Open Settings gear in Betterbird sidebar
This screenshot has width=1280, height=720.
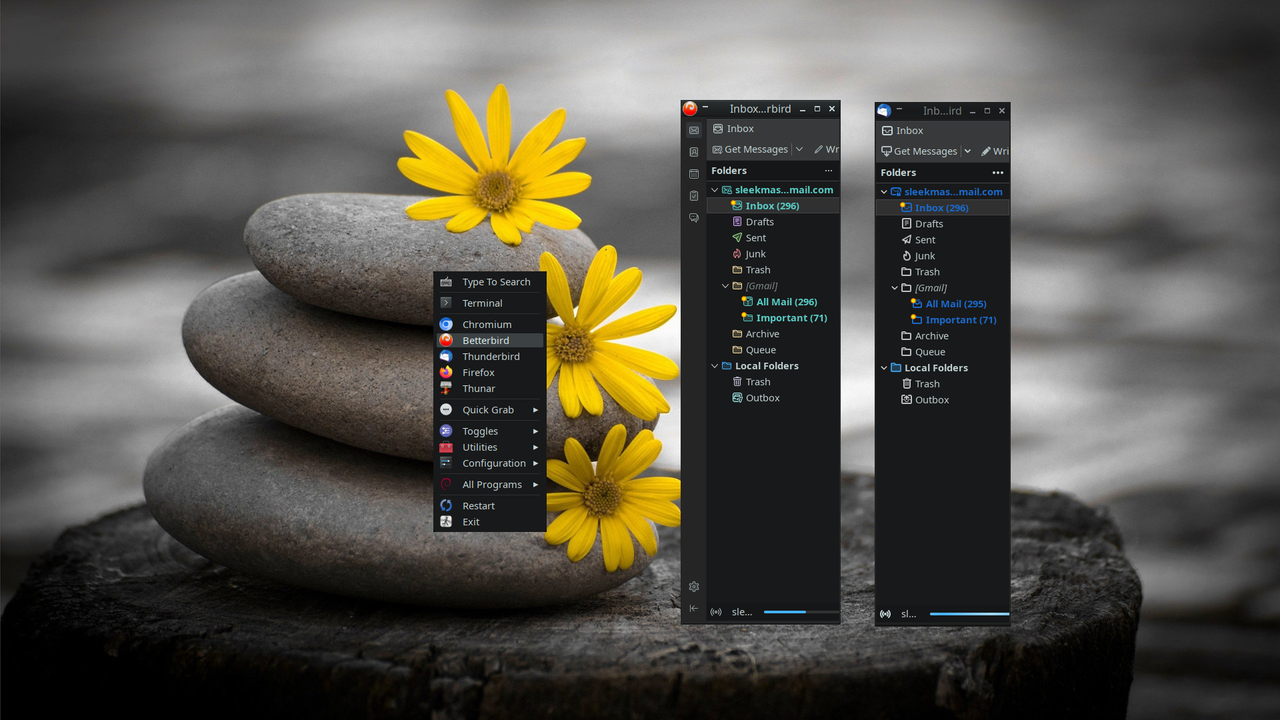click(x=694, y=587)
